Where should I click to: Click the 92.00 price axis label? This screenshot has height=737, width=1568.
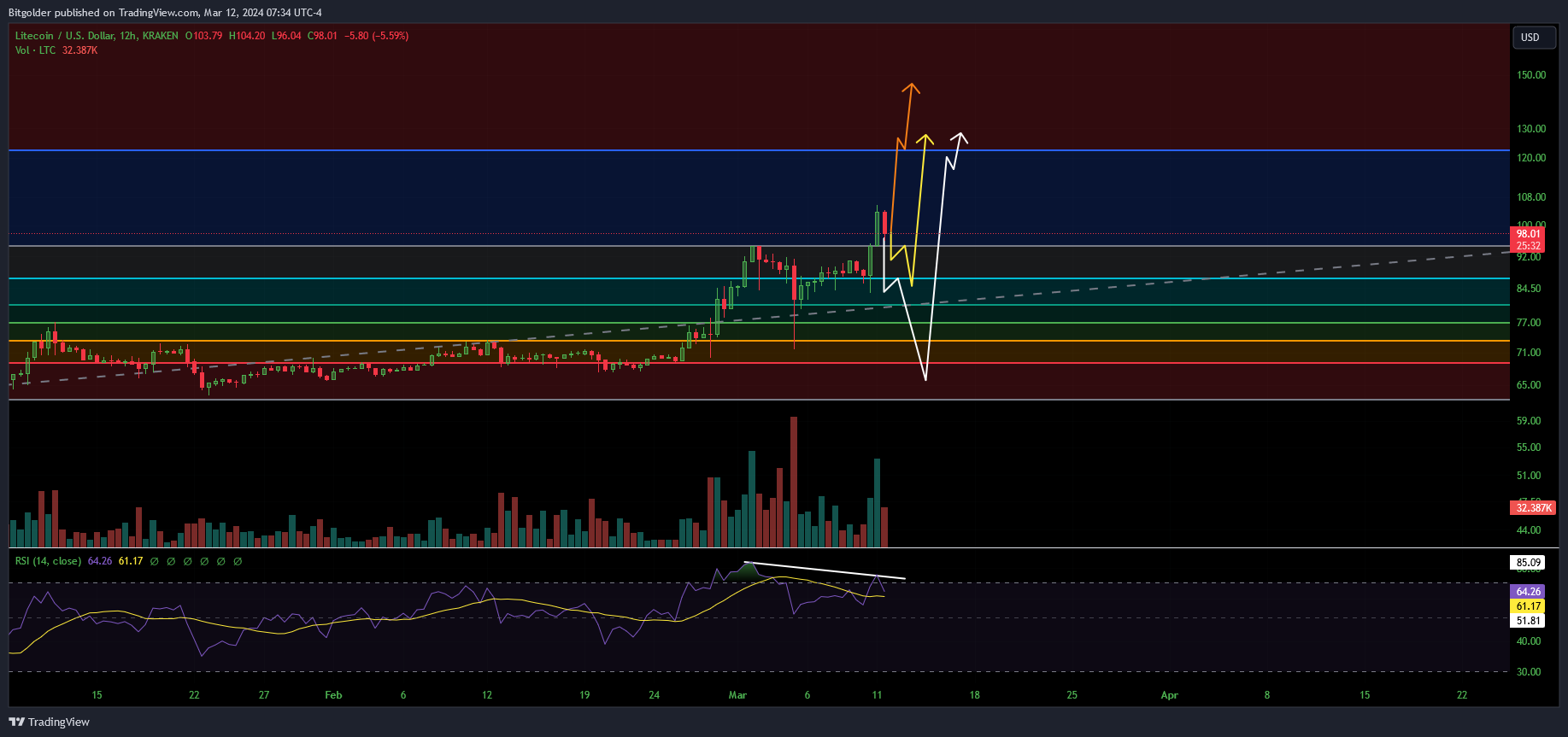point(1529,257)
